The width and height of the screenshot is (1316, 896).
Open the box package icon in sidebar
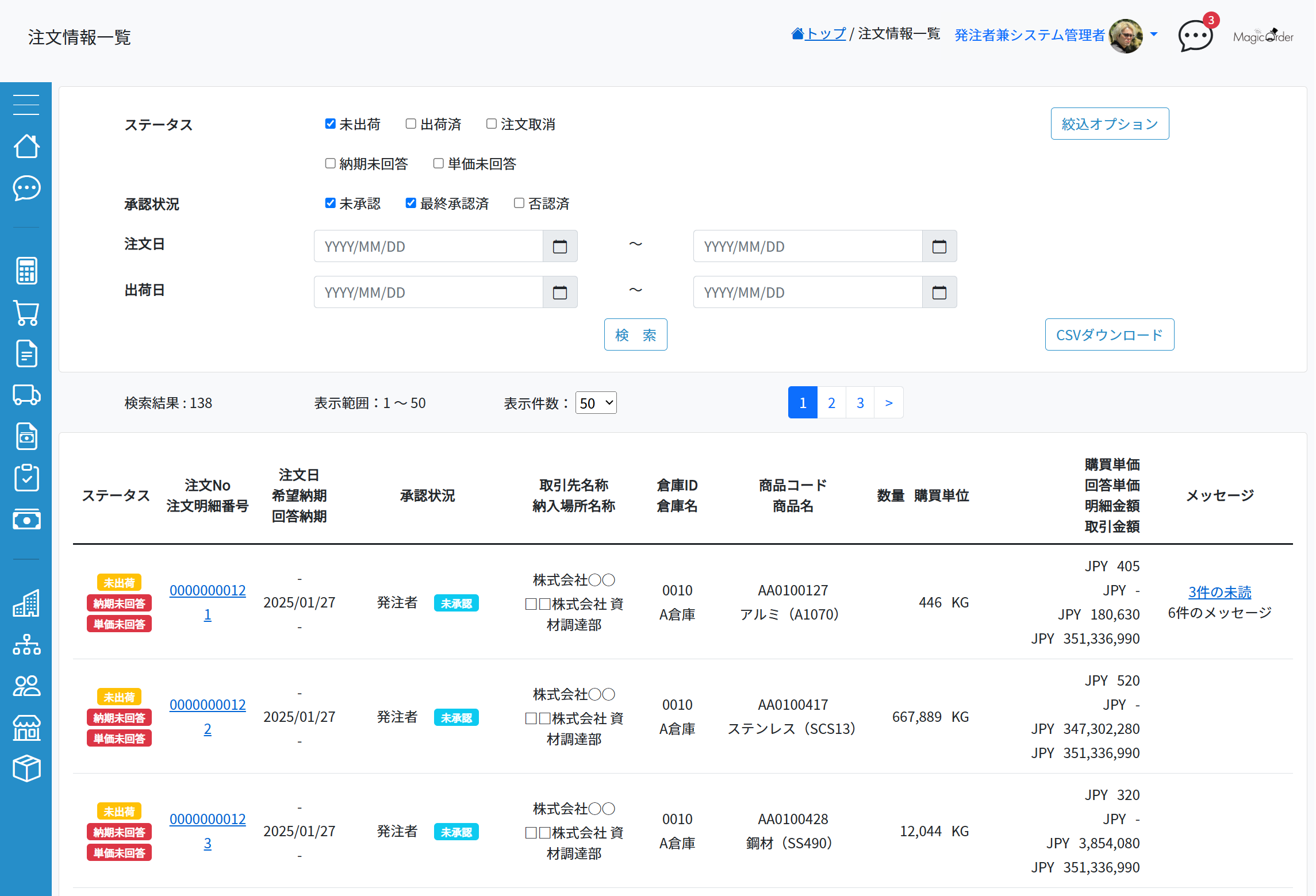(x=26, y=768)
